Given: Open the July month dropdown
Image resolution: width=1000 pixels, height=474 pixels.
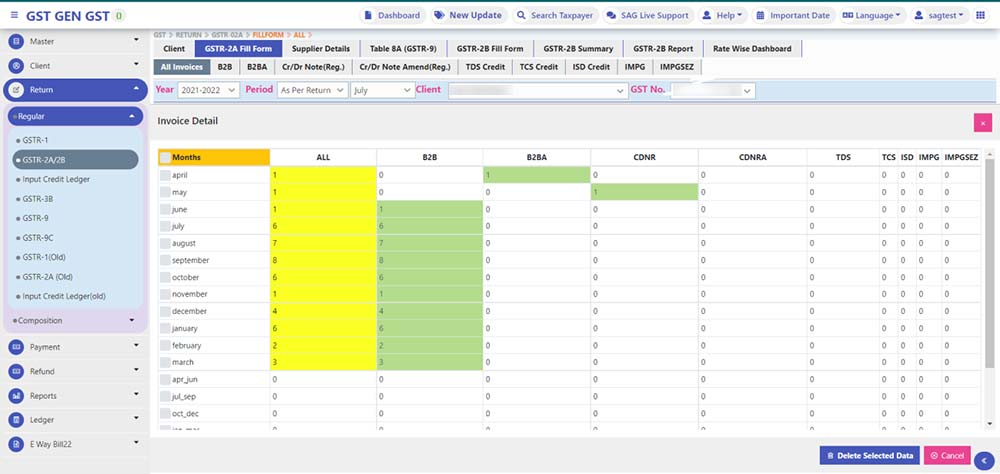Looking at the screenshot, I should 381,90.
